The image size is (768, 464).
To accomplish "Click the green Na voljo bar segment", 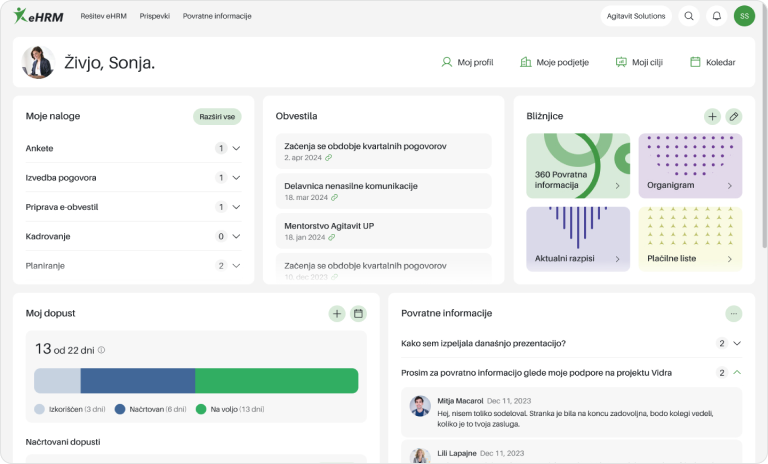I will (276, 381).
